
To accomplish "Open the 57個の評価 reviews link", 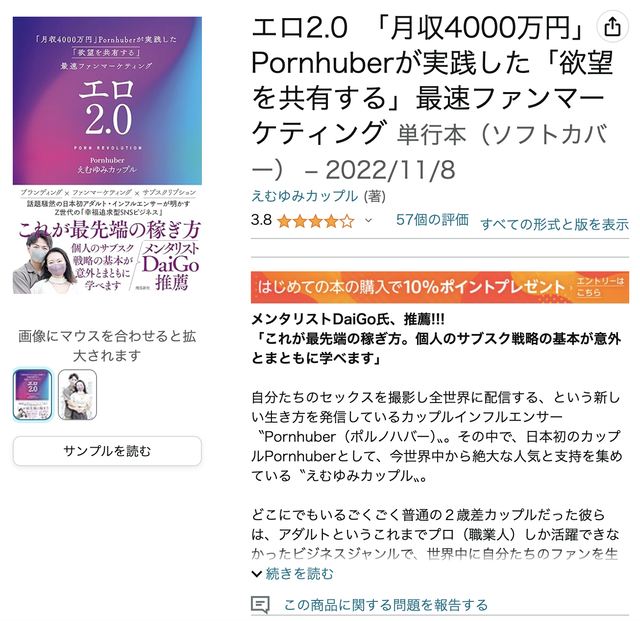I will point(432,220).
